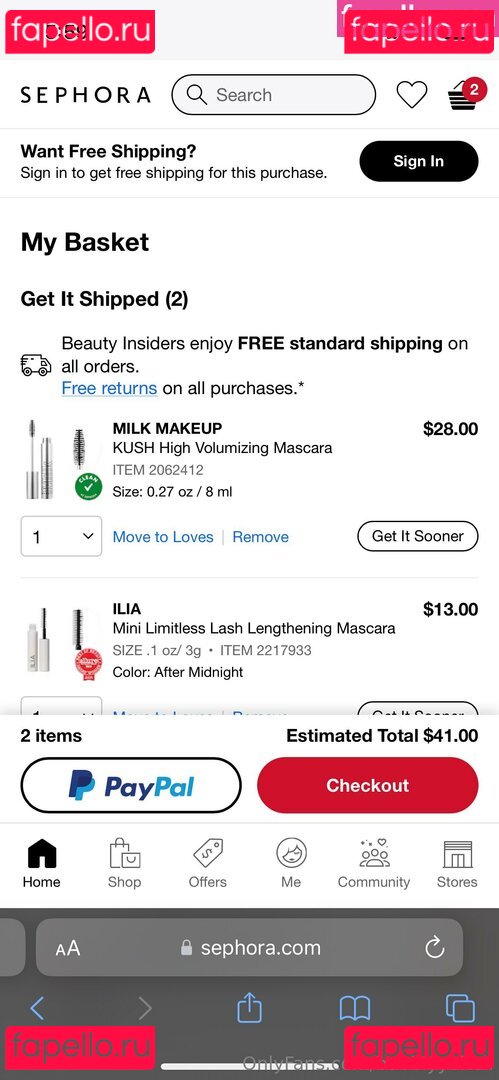This screenshot has width=499, height=1080.
Task: Pay with the PayPal button
Action: tap(131, 785)
